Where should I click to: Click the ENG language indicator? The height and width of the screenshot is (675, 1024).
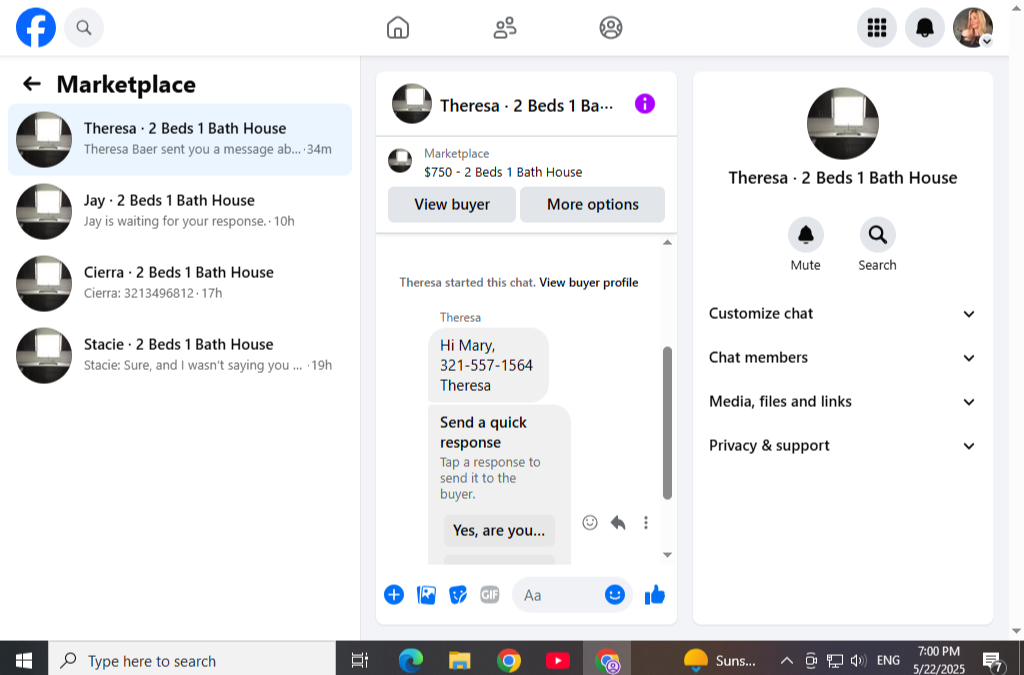(888, 660)
